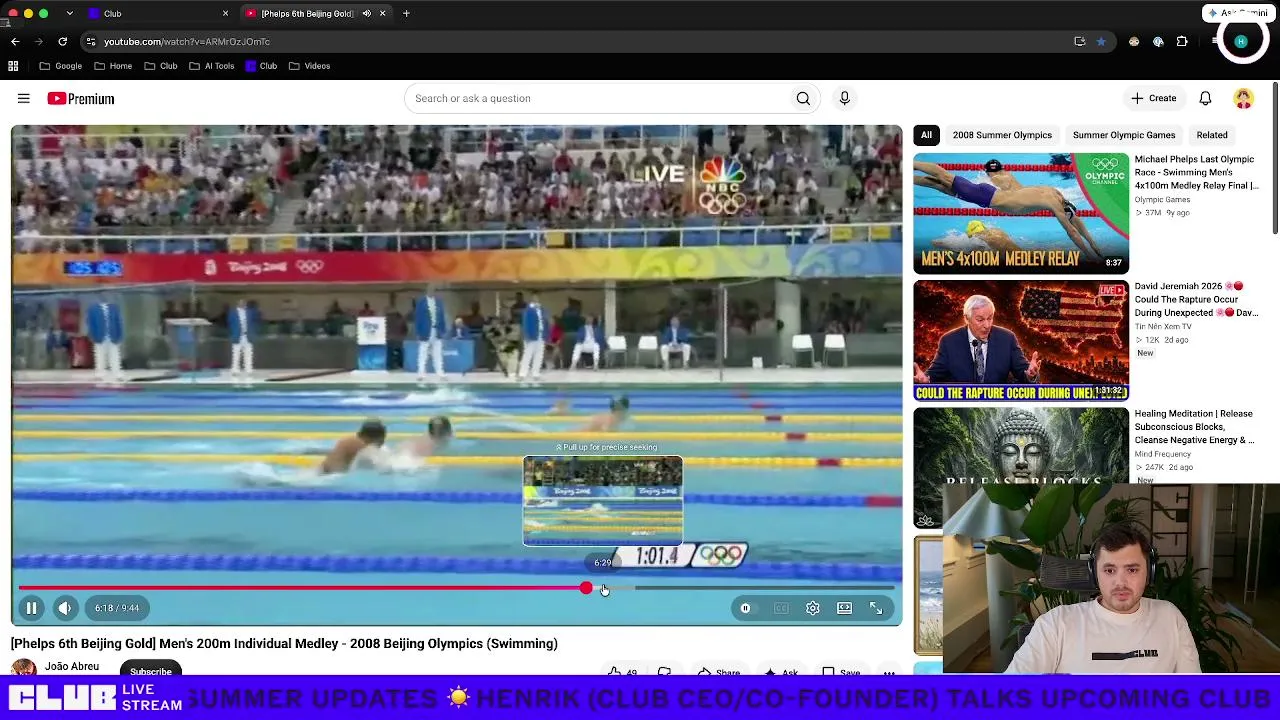
Task: Select the All filter chip
Action: tap(926, 135)
